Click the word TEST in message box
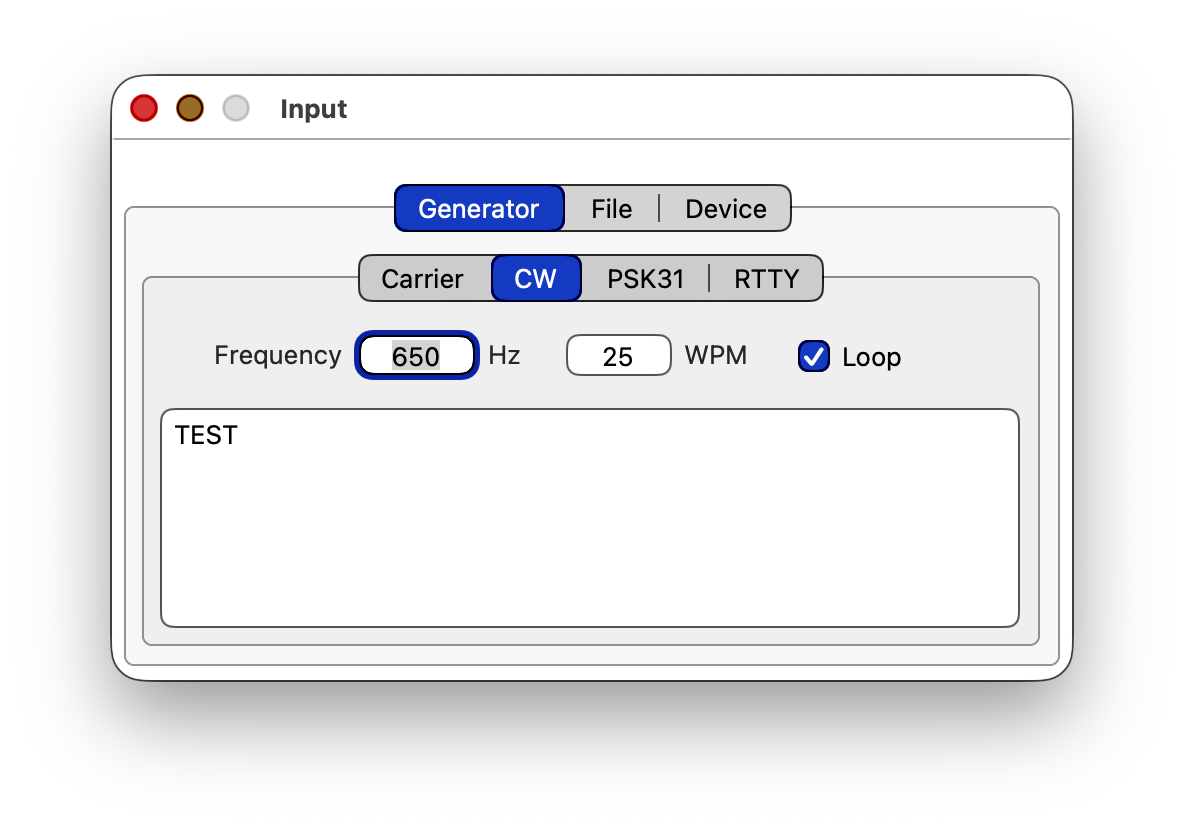 206,435
